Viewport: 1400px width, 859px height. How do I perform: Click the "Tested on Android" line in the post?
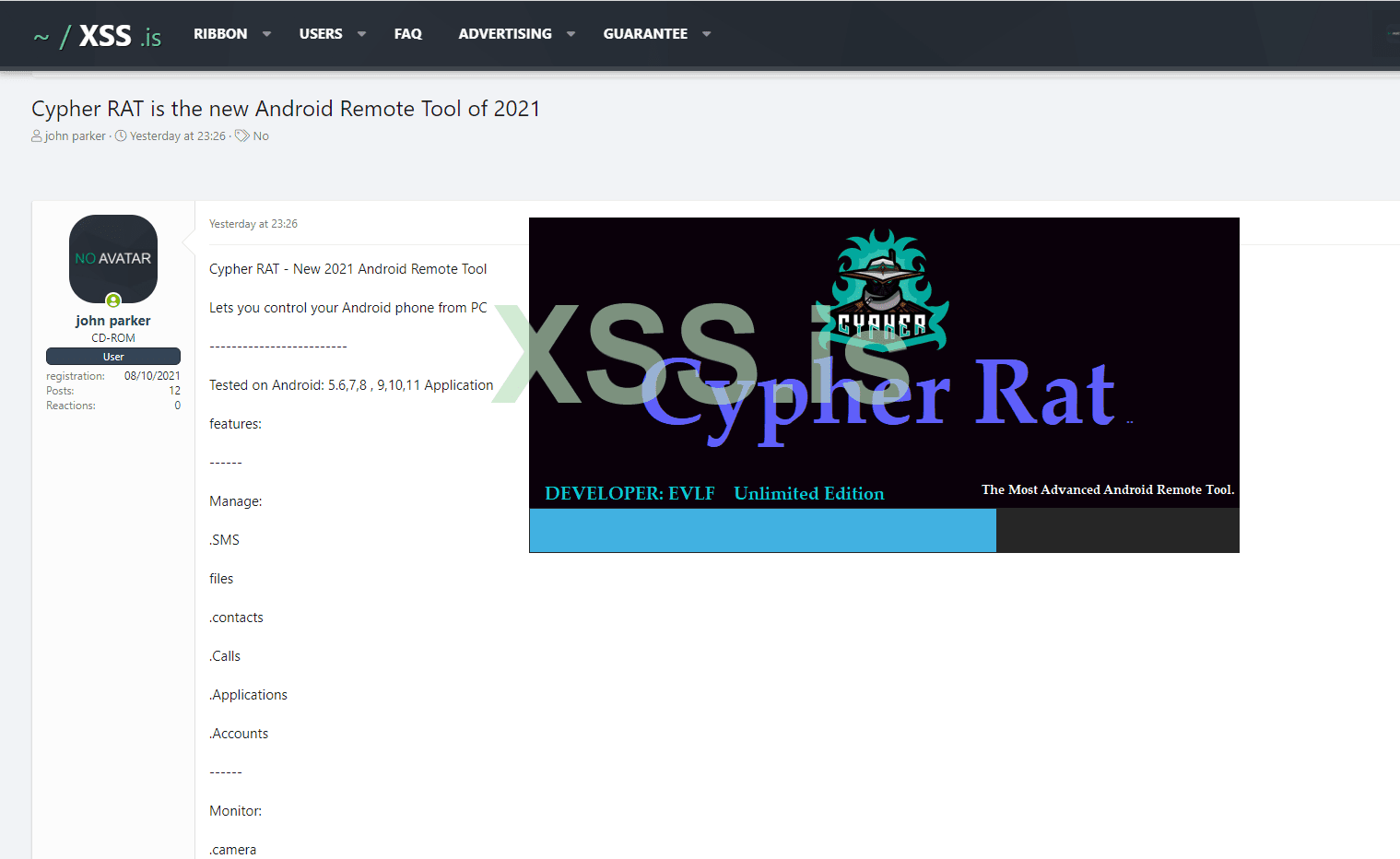tap(351, 385)
